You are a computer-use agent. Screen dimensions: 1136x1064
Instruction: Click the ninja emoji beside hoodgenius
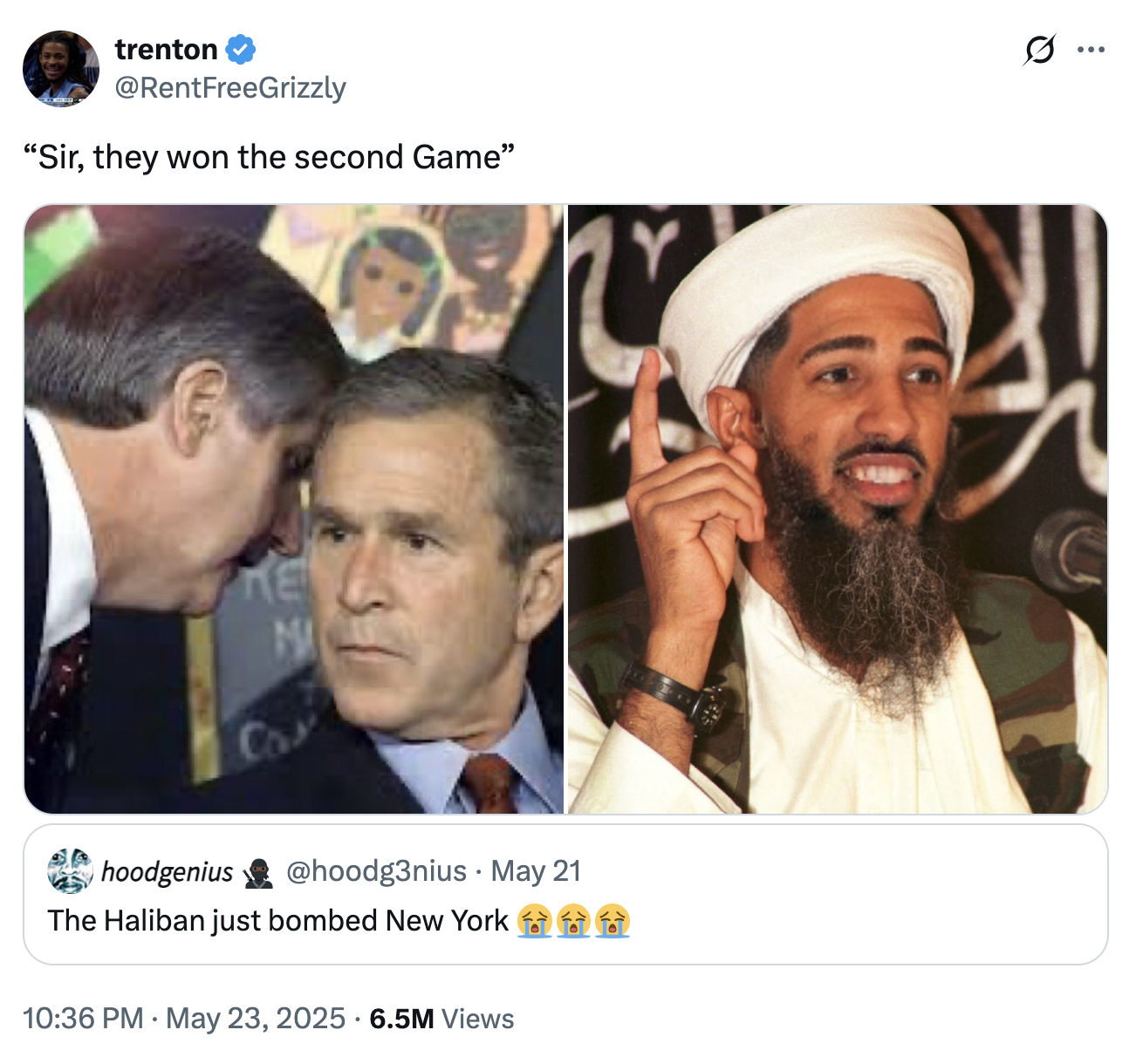coord(259,871)
